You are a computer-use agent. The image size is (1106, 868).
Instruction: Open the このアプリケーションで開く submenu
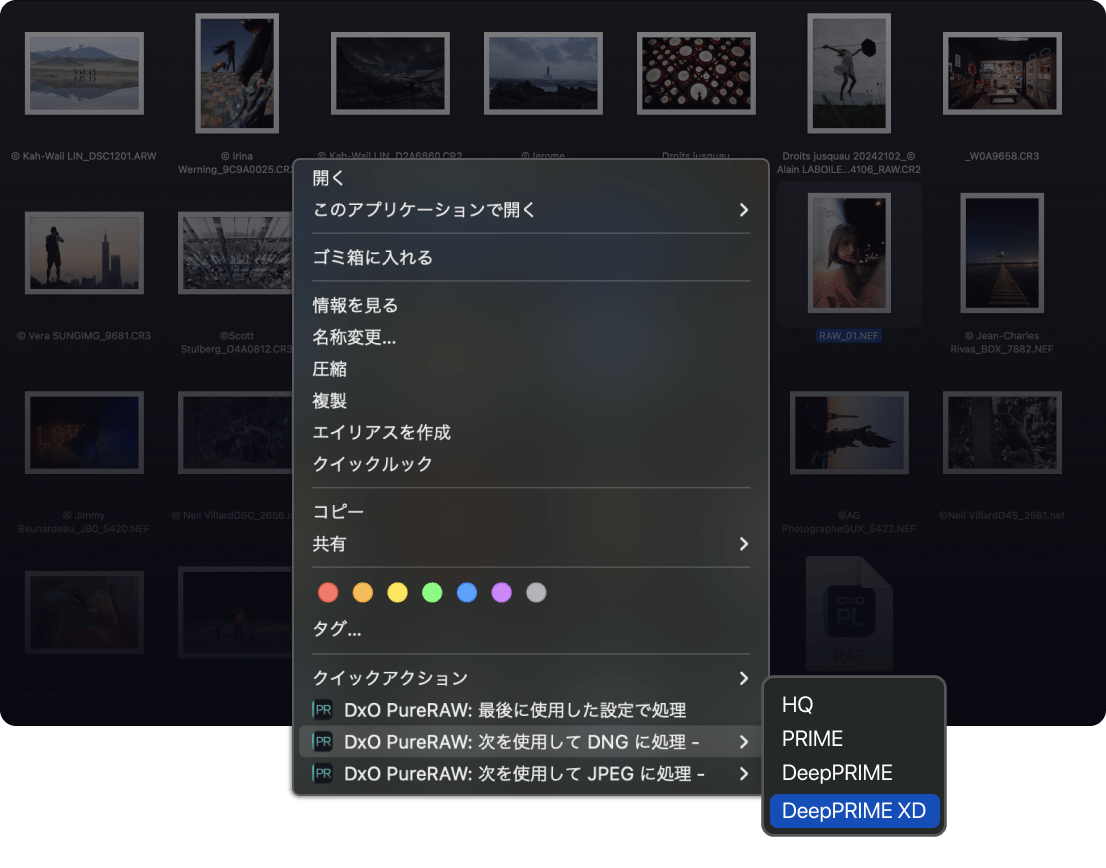coord(530,209)
